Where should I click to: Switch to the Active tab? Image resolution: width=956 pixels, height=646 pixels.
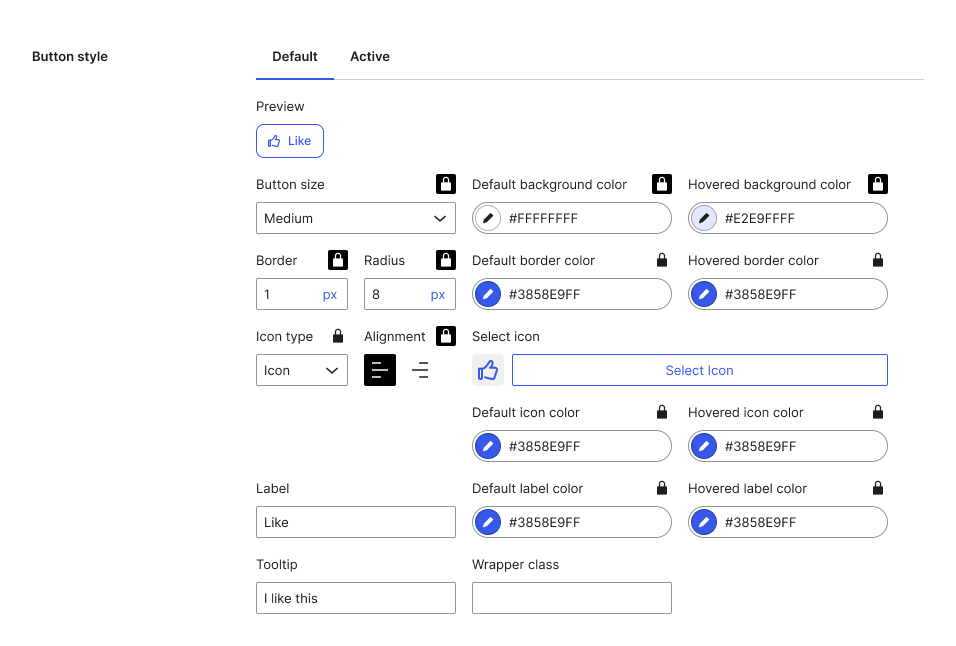coord(369,57)
